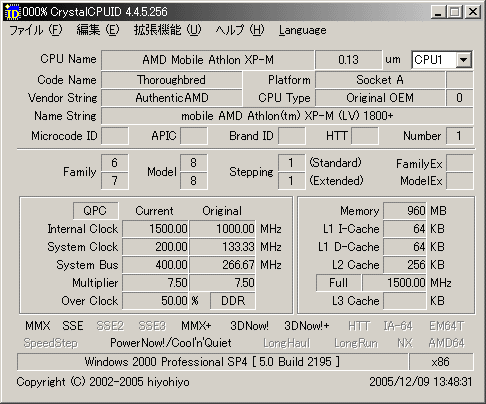
Task: Click the Current Internal Clock value 1500.00
Action: click(x=155, y=229)
